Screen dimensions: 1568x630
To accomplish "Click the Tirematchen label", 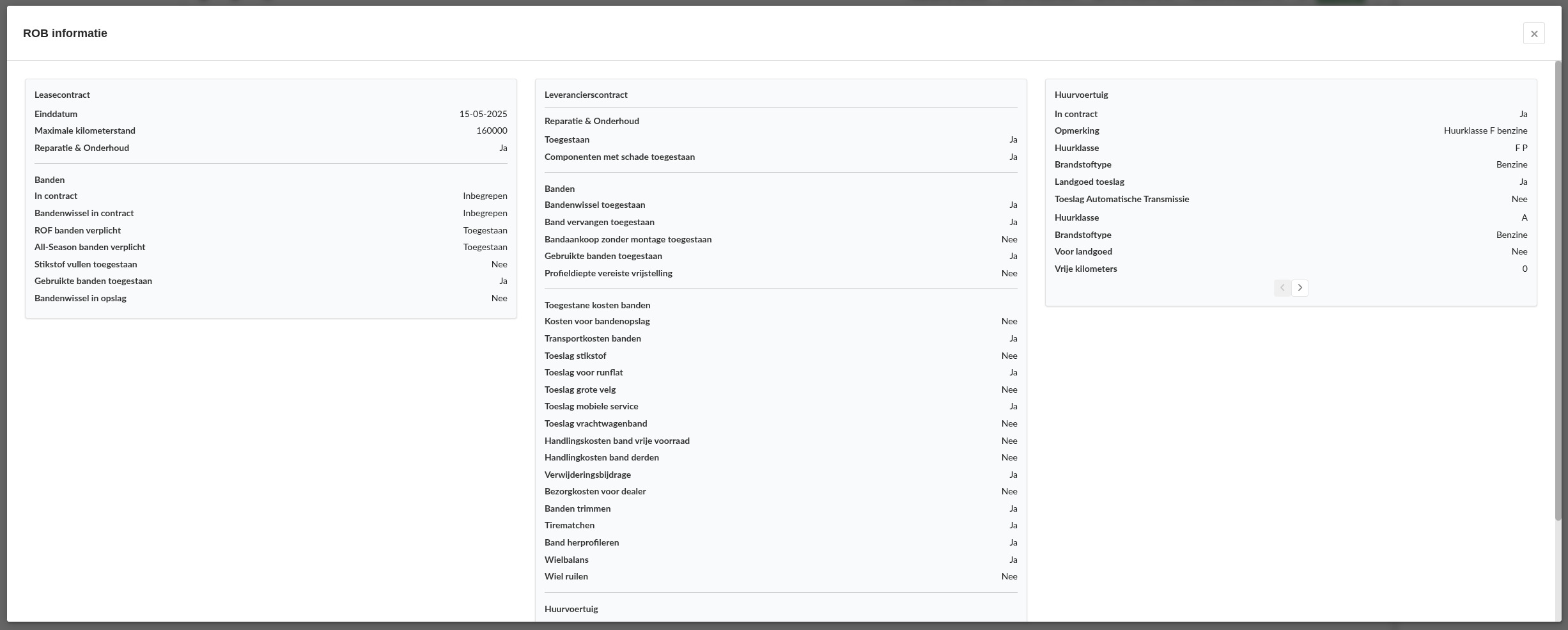I will [x=569, y=525].
